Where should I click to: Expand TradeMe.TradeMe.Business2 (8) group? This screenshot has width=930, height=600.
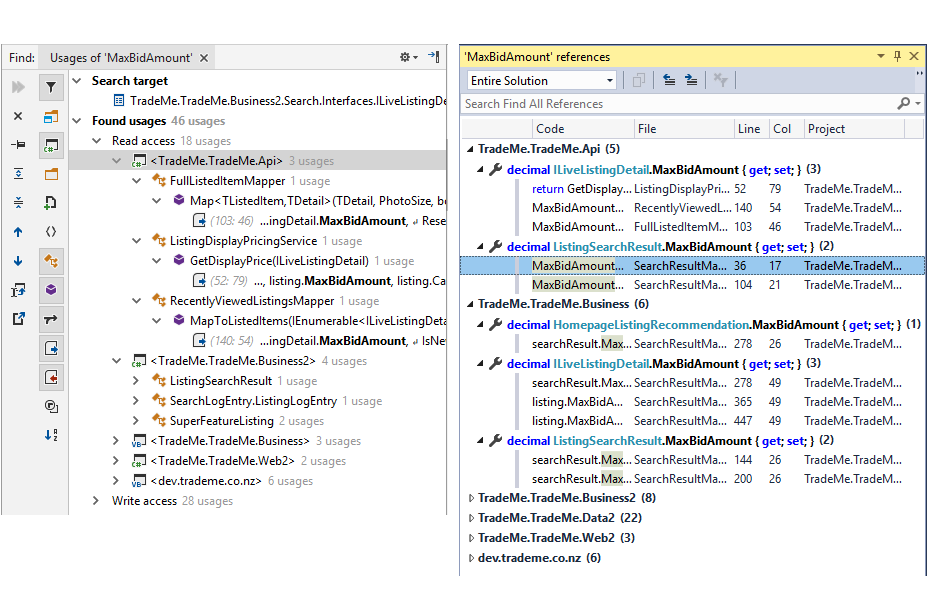pyautogui.click(x=471, y=498)
